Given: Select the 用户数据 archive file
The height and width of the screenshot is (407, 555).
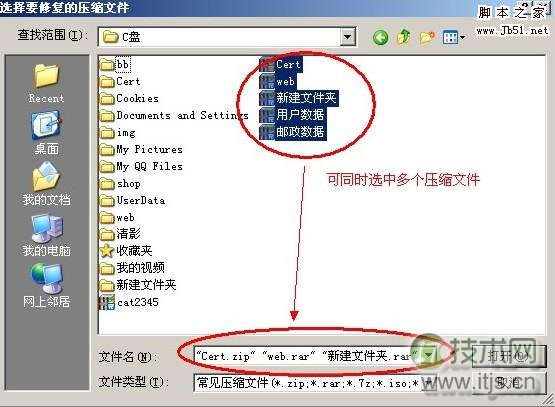Looking at the screenshot, I should (x=292, y=115).
